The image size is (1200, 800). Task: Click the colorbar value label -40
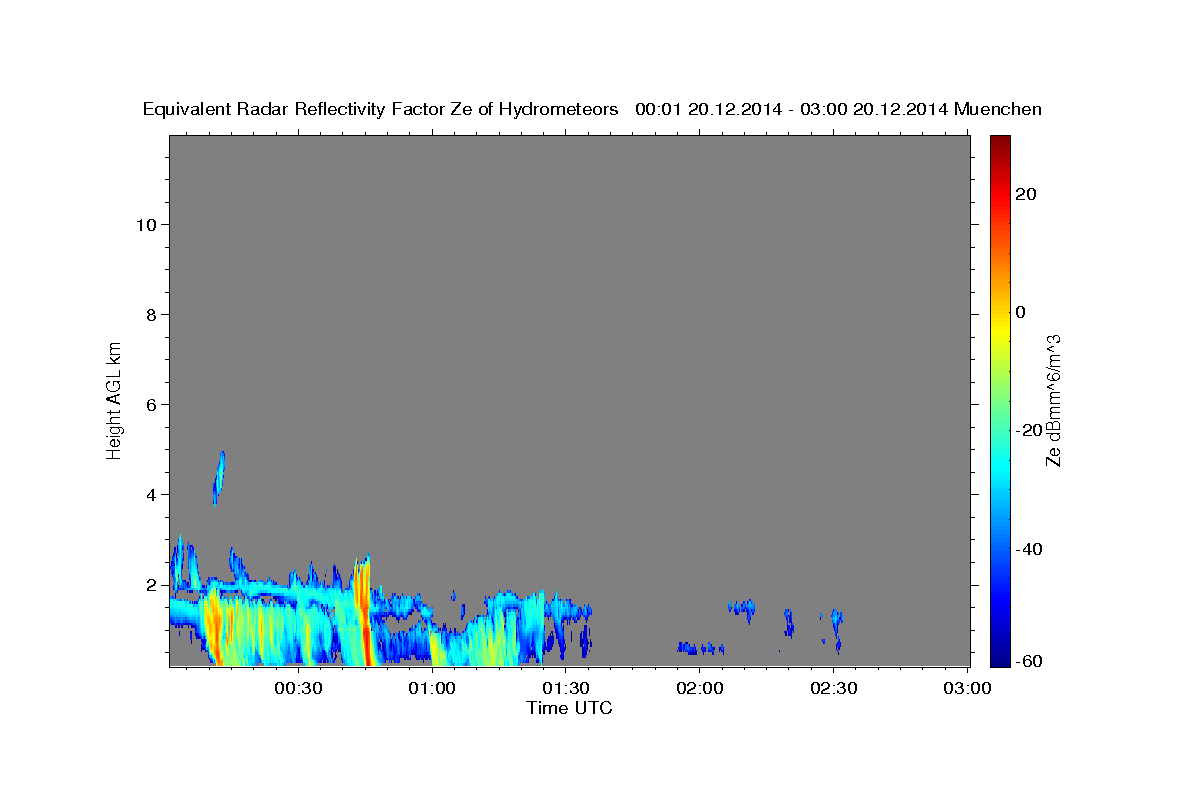tap(1028, 549)
